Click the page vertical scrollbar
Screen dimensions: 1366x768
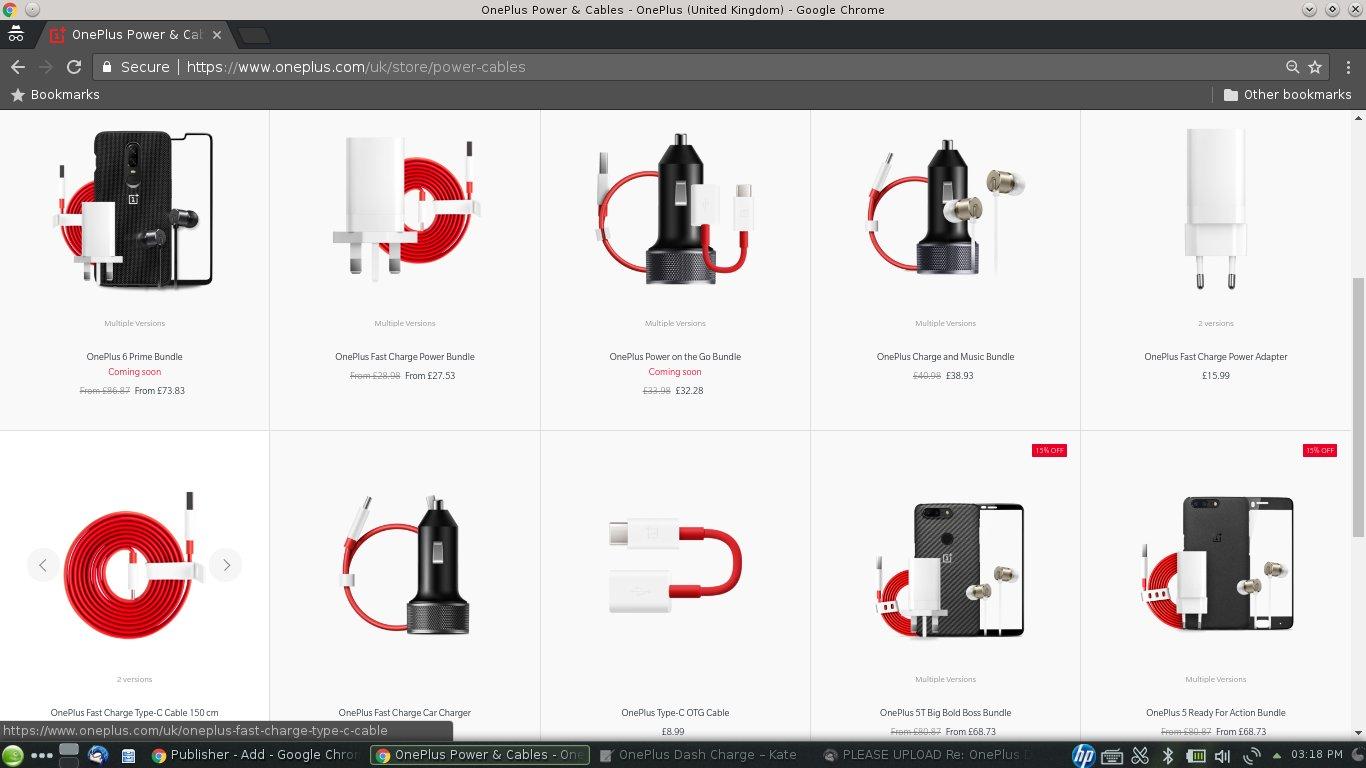click(1358, 408)
